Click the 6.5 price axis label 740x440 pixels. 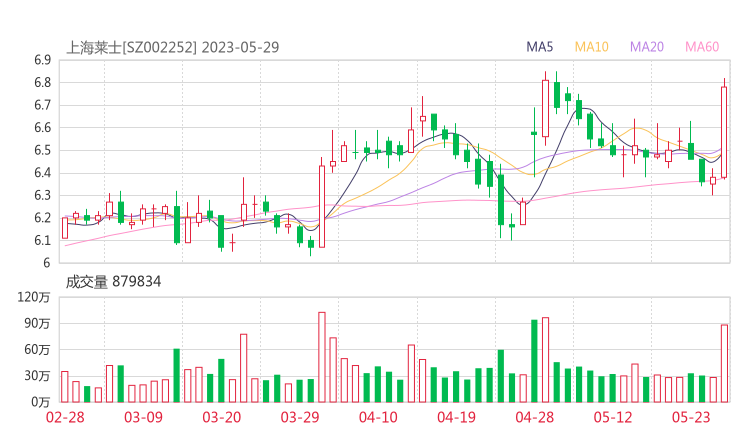[x=42, y=150]
